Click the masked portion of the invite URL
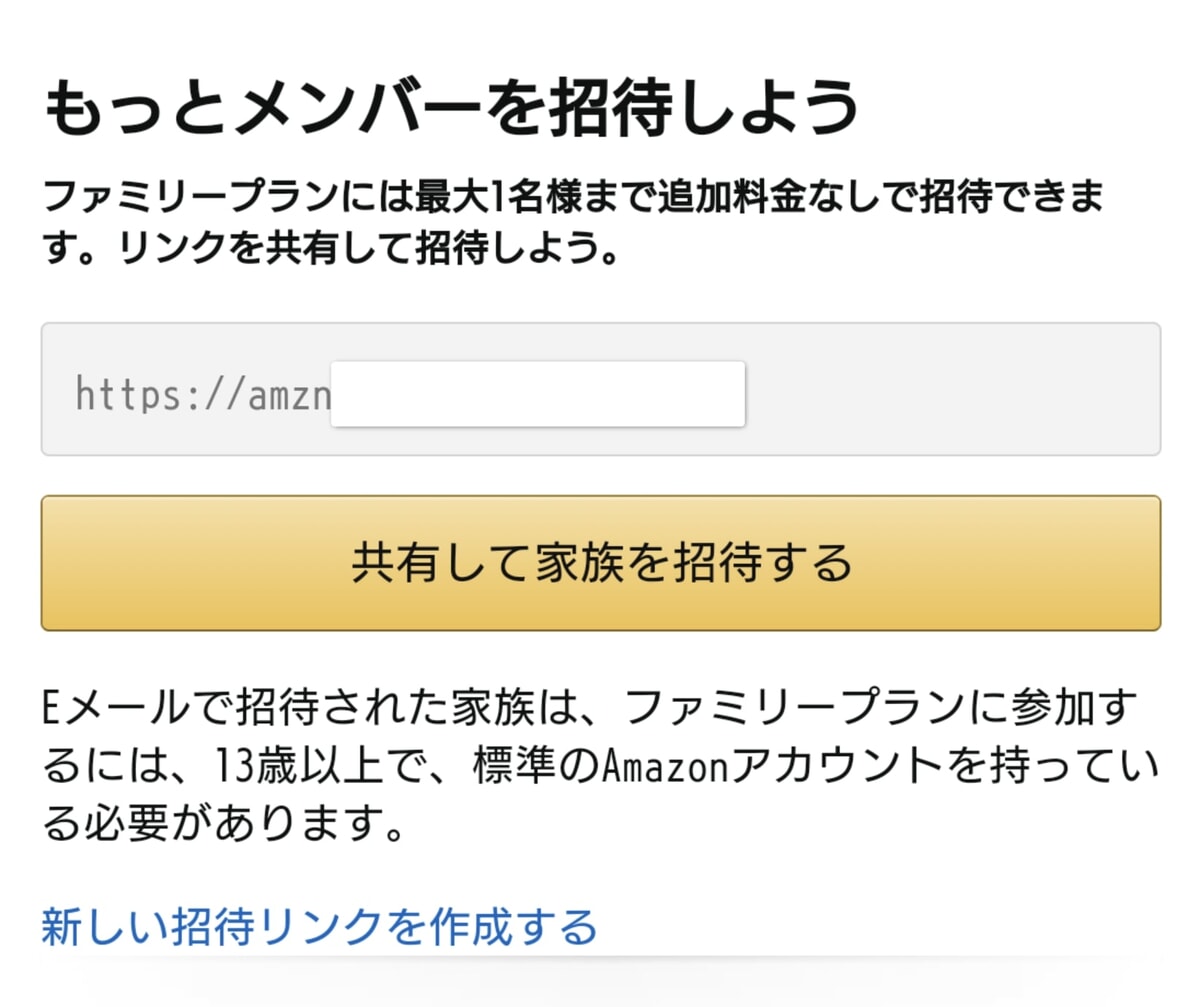The width and height of the screenshot is (1200, 1007). (537, 392)
